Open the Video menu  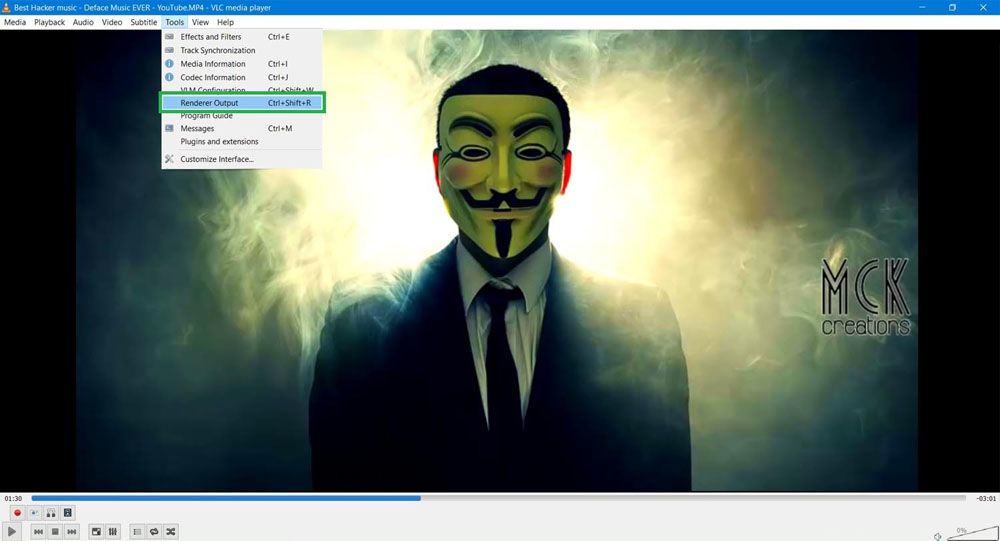(x=112, y=22)
